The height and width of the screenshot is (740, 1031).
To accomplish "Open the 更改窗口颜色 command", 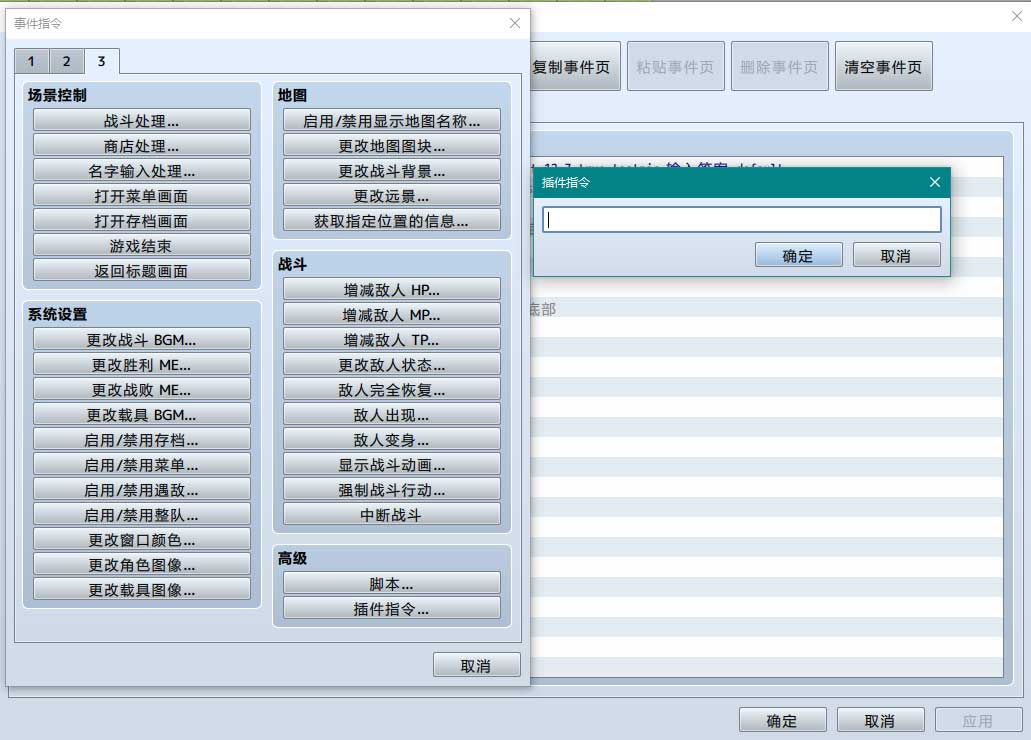I will pos(141,539).
